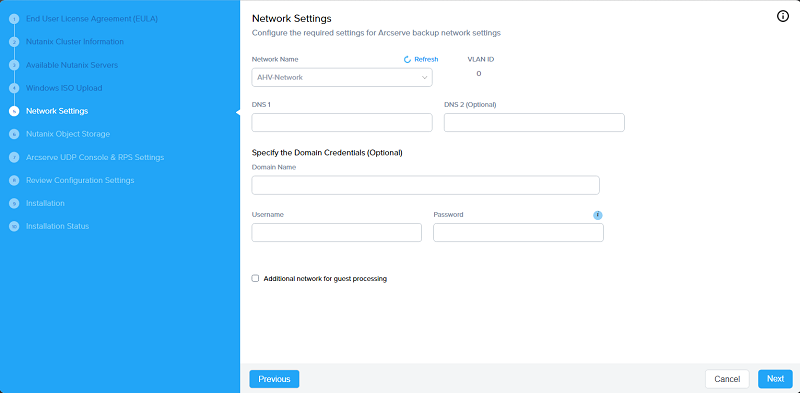Go to Windows ISO Upload step
Viewport: 800px width, 393px height.
click(x=64, y=88)
